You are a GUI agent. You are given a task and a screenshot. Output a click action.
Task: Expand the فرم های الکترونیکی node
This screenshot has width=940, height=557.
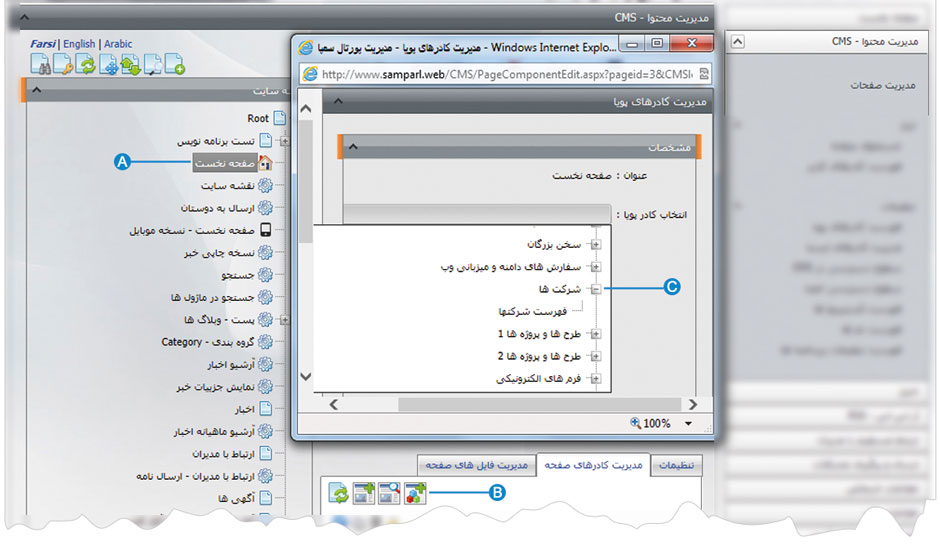[595, 379]
